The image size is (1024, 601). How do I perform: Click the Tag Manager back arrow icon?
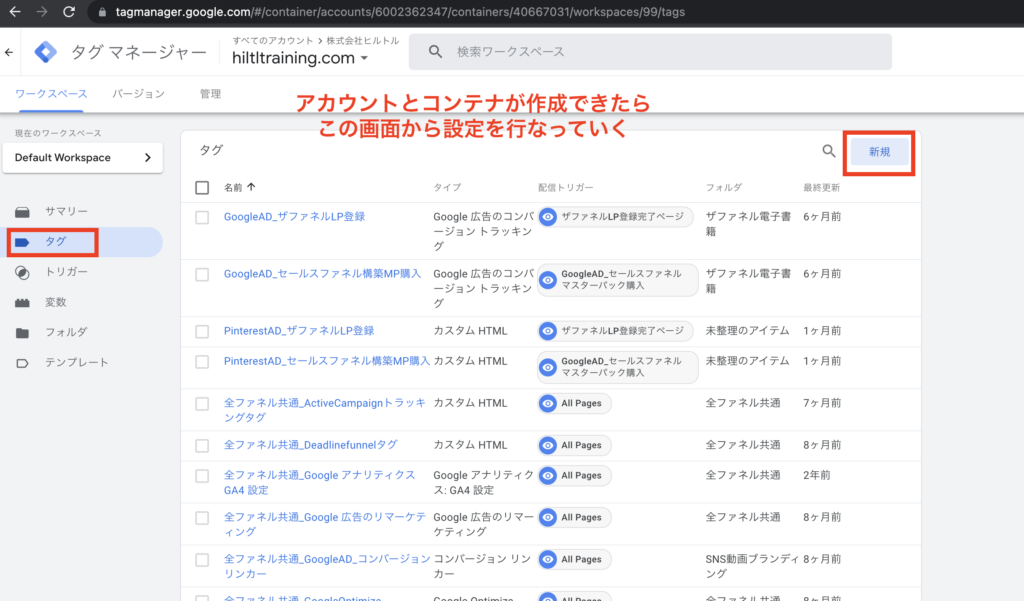click(8, 52)
